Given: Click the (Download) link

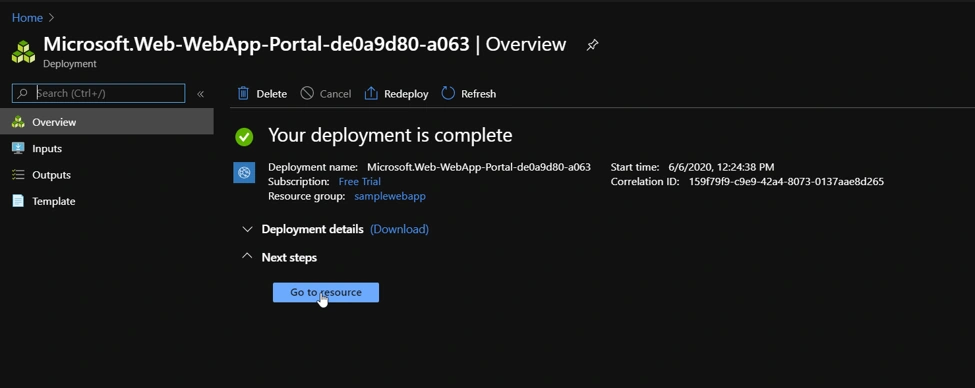Looking at the screenshot, I should [x=399, y=229].
